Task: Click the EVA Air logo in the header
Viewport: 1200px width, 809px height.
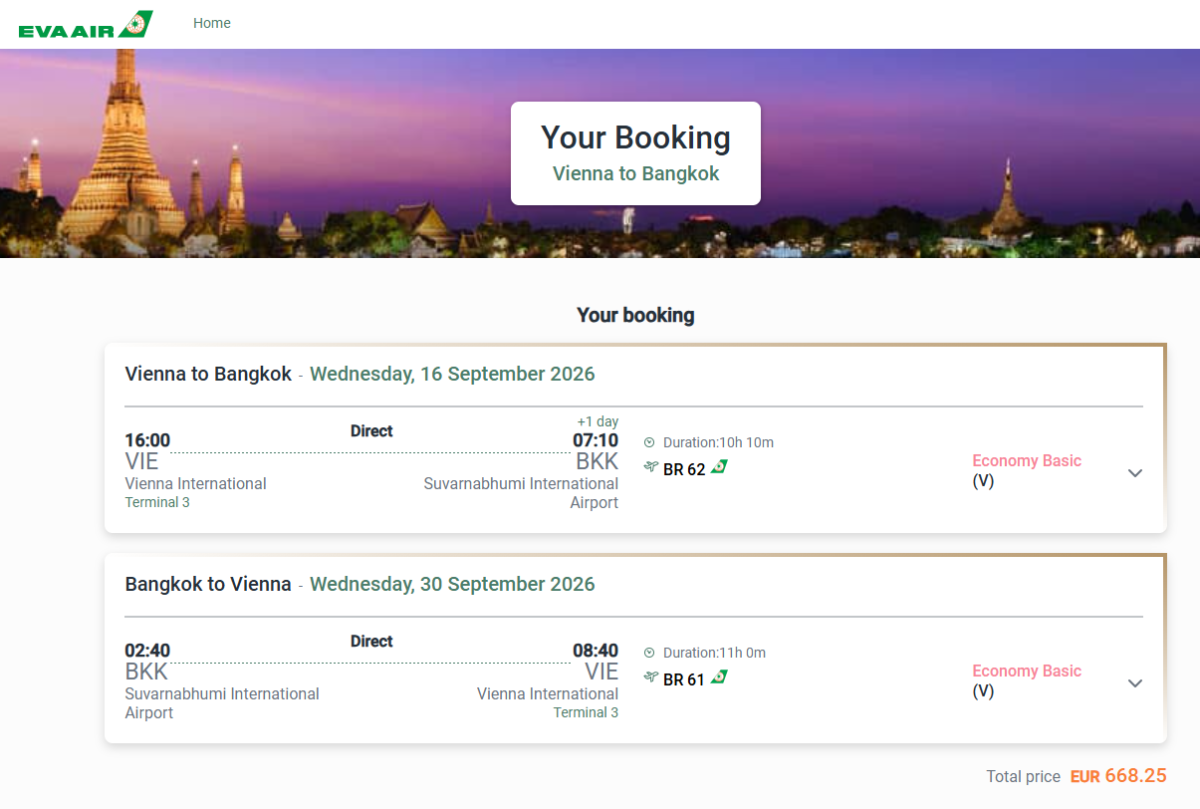Action: click(x=85, y=25)
